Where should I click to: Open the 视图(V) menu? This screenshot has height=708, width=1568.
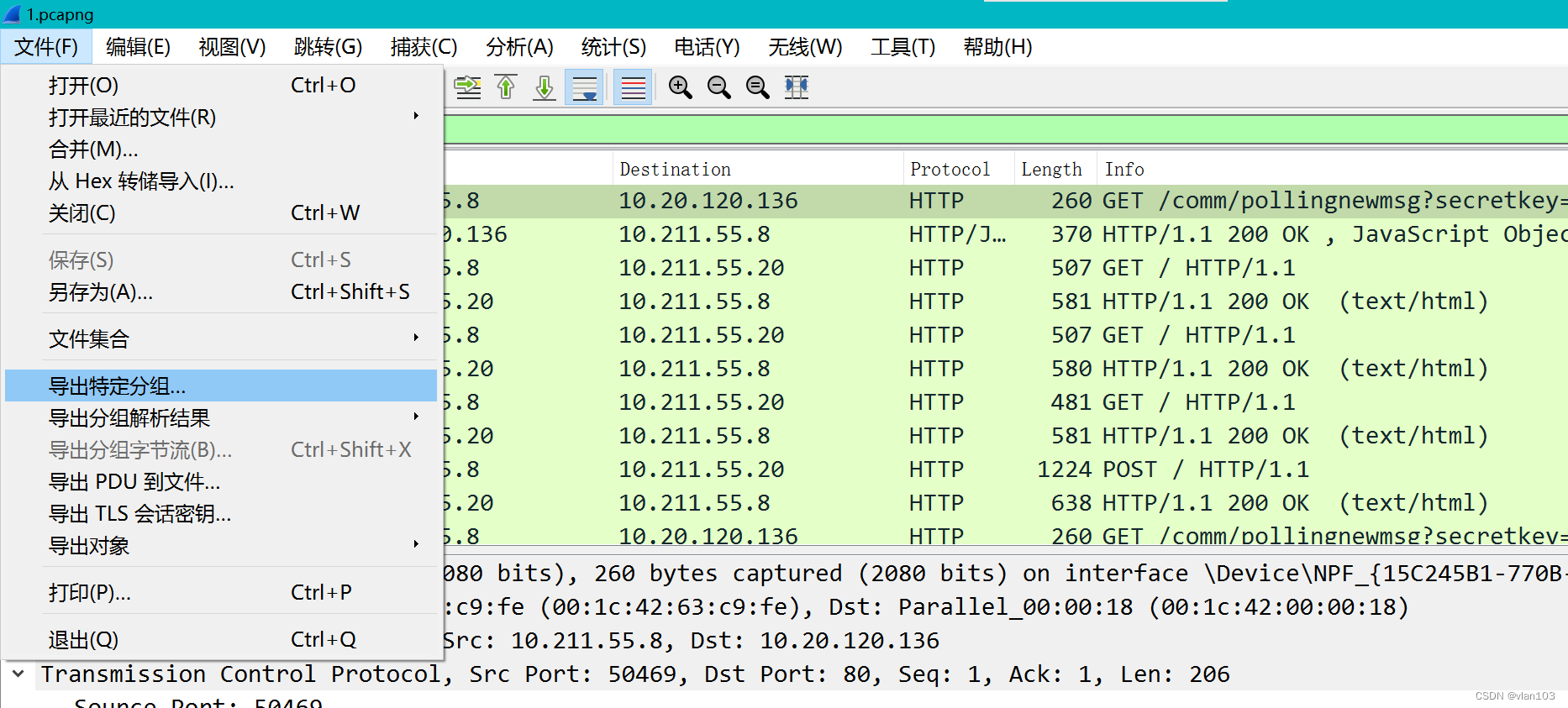[232, 47]
